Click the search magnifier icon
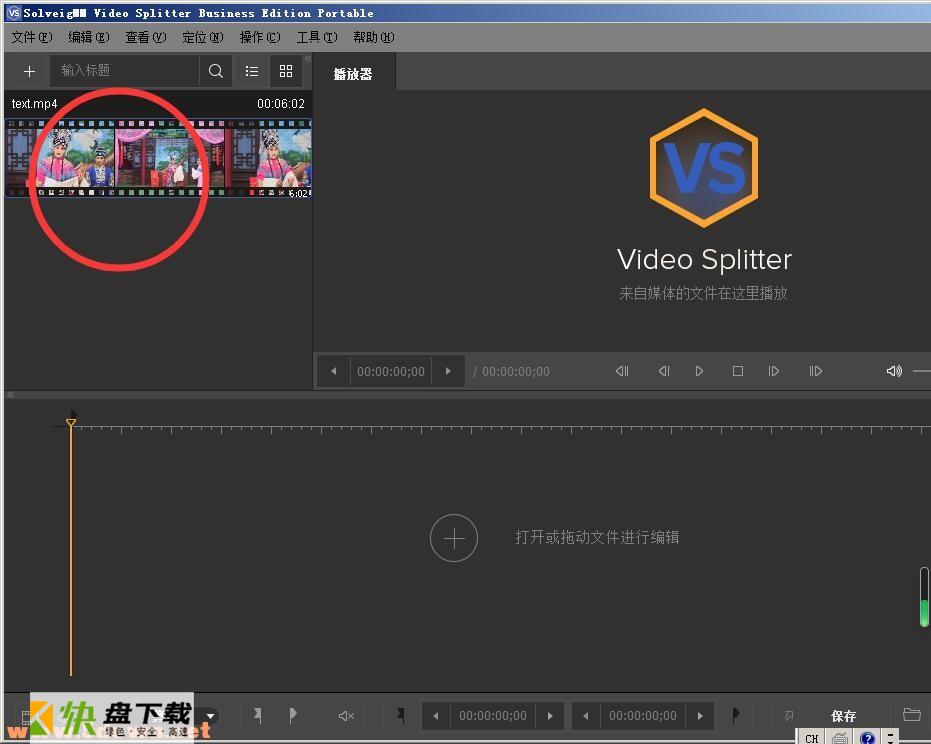The width and height of the screenshot is (931, 744). (x=216, y=71)
